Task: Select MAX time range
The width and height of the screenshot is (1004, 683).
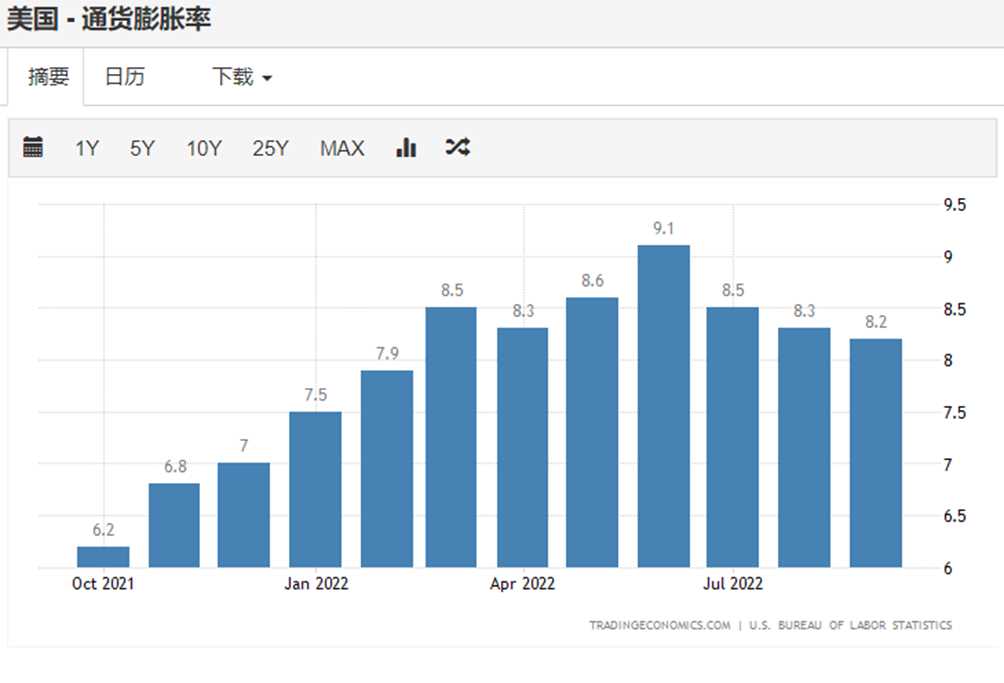Action: (x=342, y=149)
